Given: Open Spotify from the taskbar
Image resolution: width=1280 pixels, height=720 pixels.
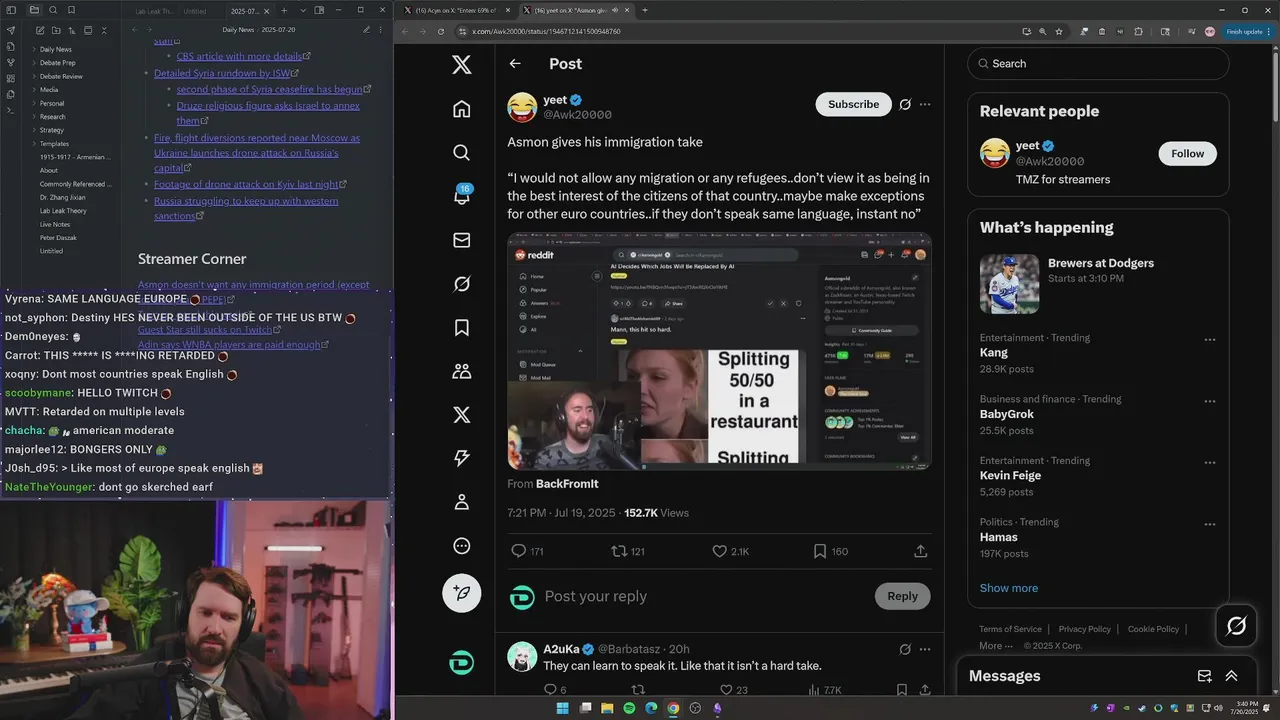Looking at the screenshot, I should pos(629,708).
